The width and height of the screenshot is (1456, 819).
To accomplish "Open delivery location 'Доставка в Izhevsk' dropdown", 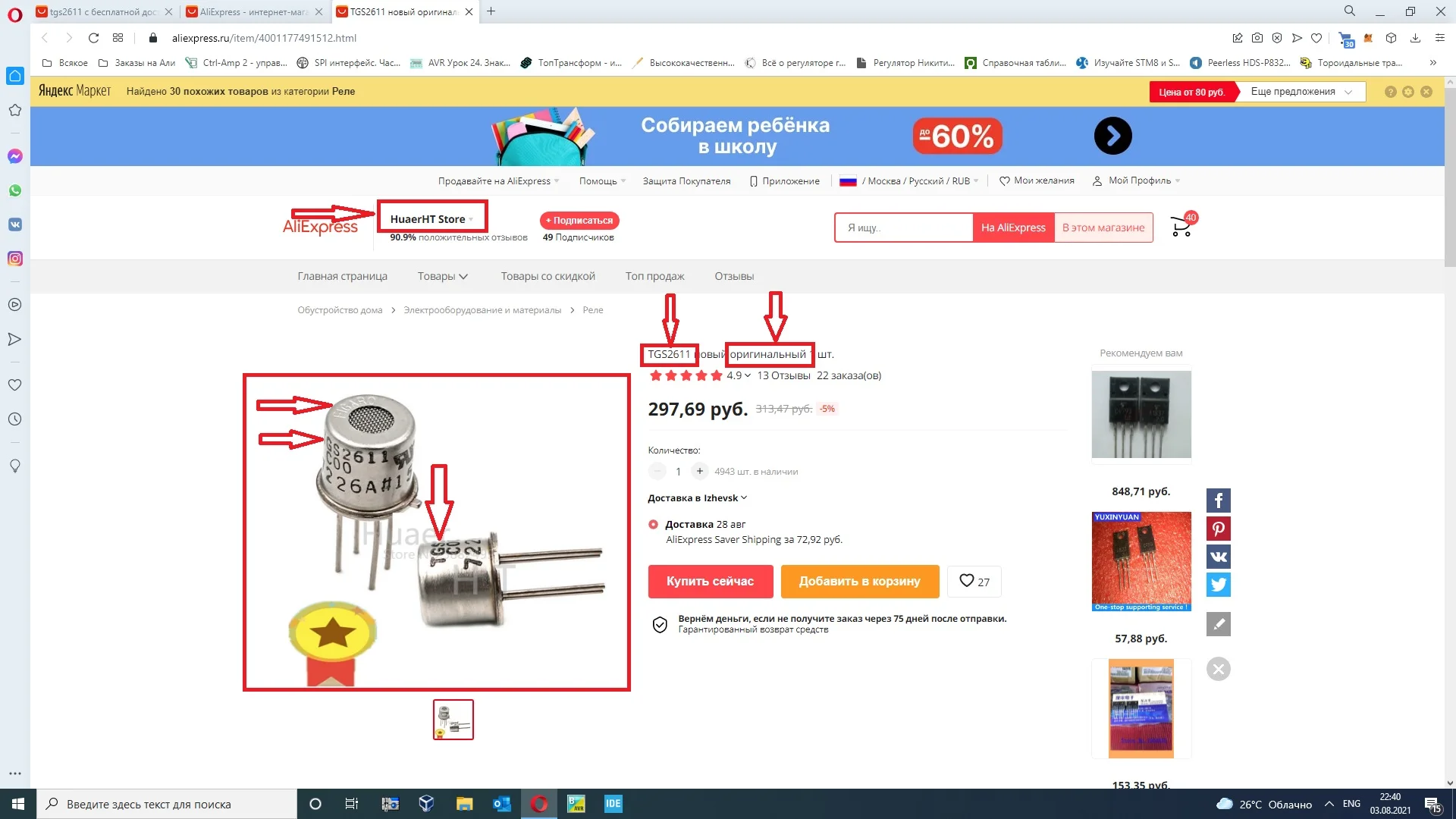I will 697,498.
